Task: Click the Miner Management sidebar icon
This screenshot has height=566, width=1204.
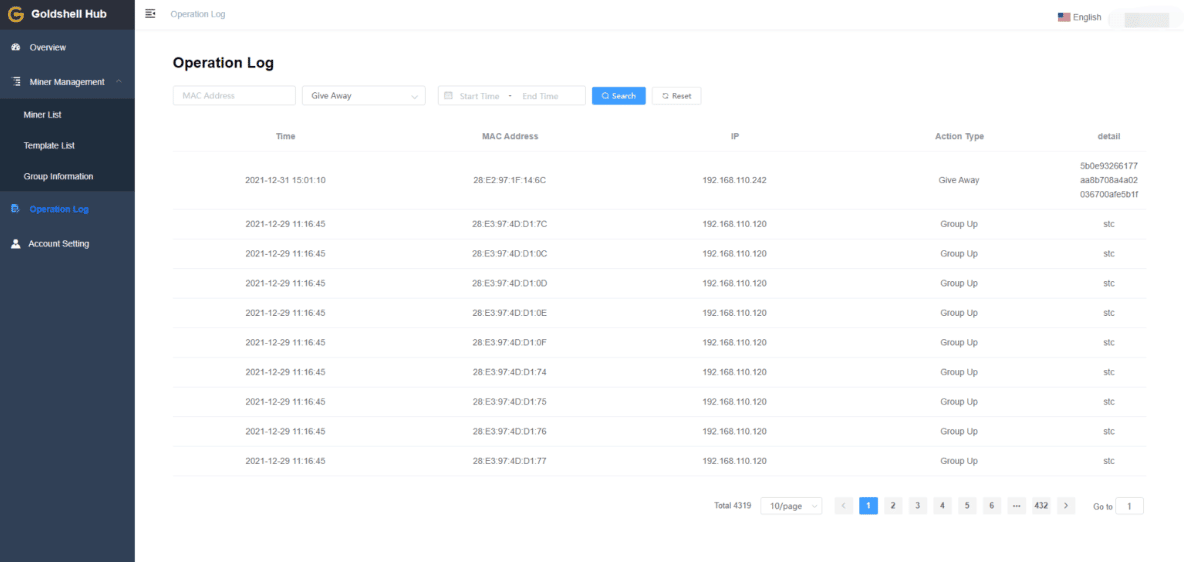Action: [15, 82]
